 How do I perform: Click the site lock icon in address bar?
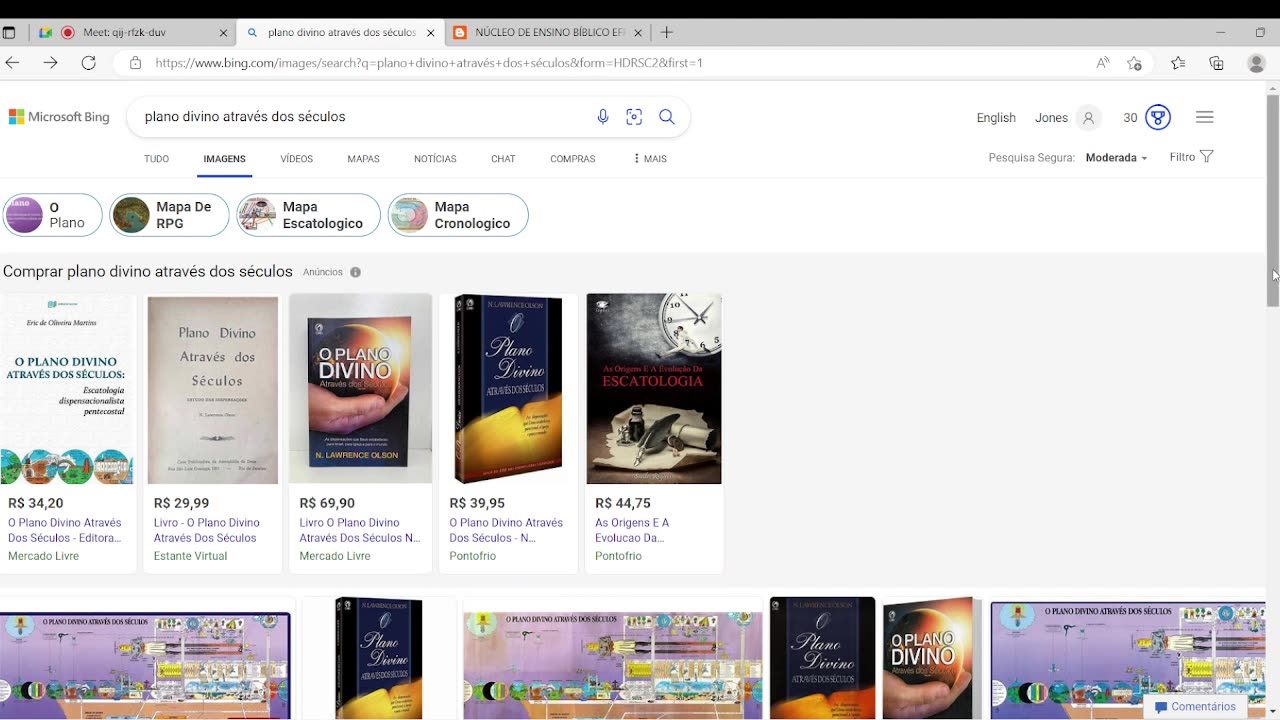[x=135, y=63]
